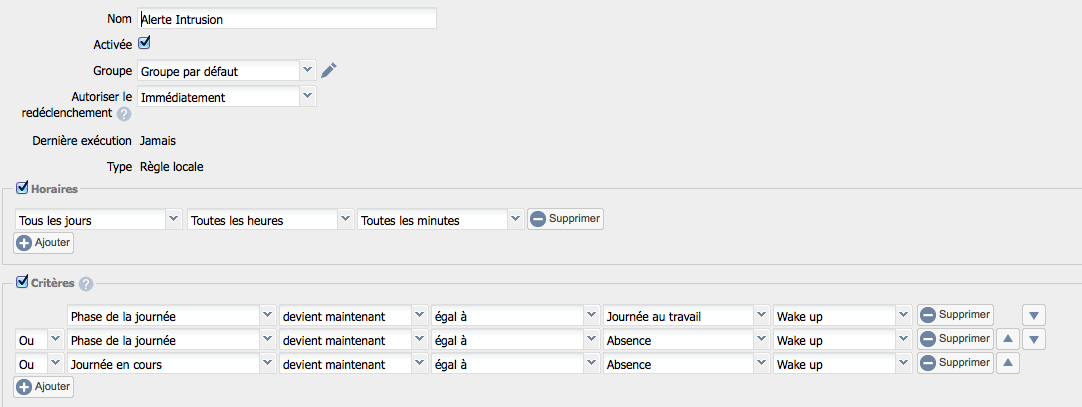The height and width of the screenshot is (407, 1082).
Task: Click the help icon beside Critères
Action: [x=86, y=284]
